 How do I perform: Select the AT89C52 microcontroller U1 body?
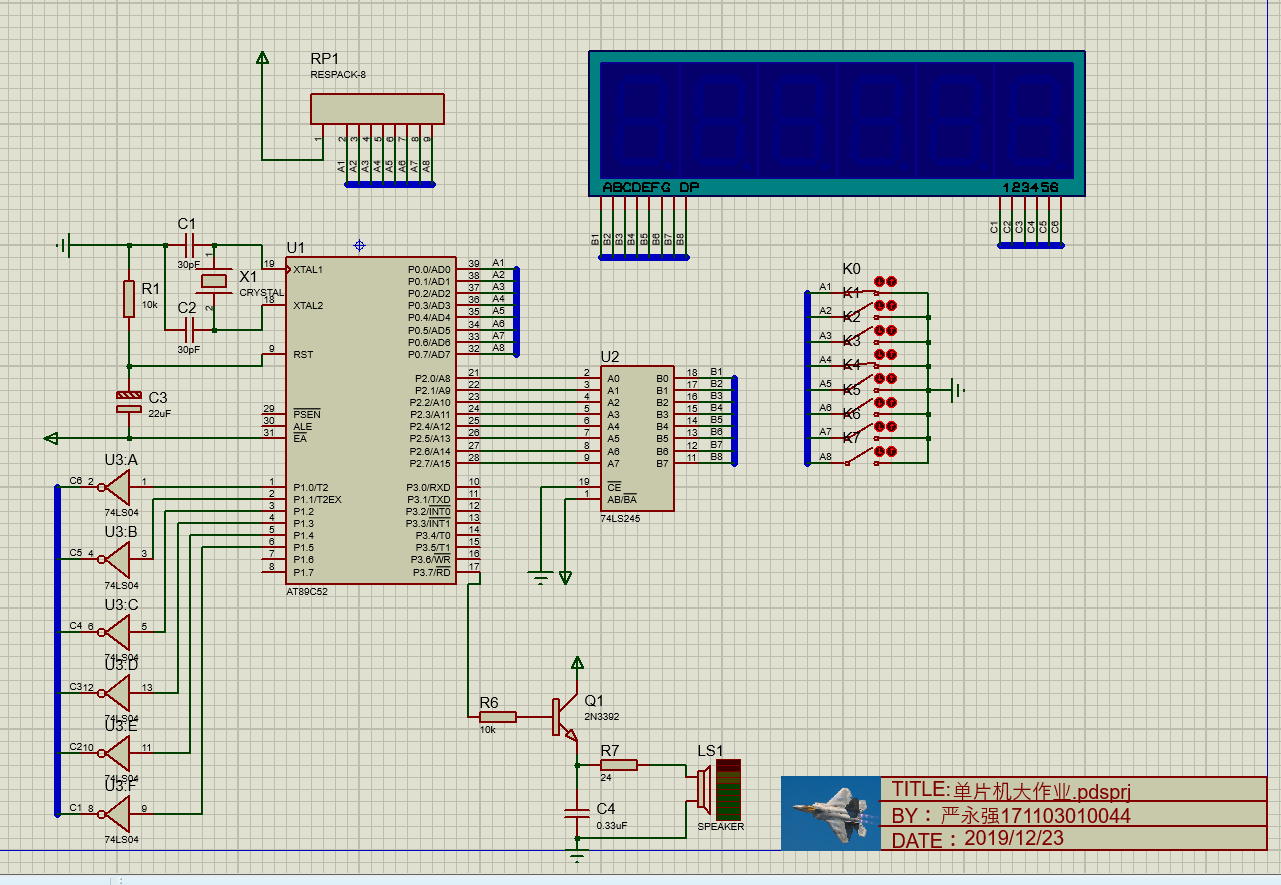pyautogui.click(x=370, y=421)
